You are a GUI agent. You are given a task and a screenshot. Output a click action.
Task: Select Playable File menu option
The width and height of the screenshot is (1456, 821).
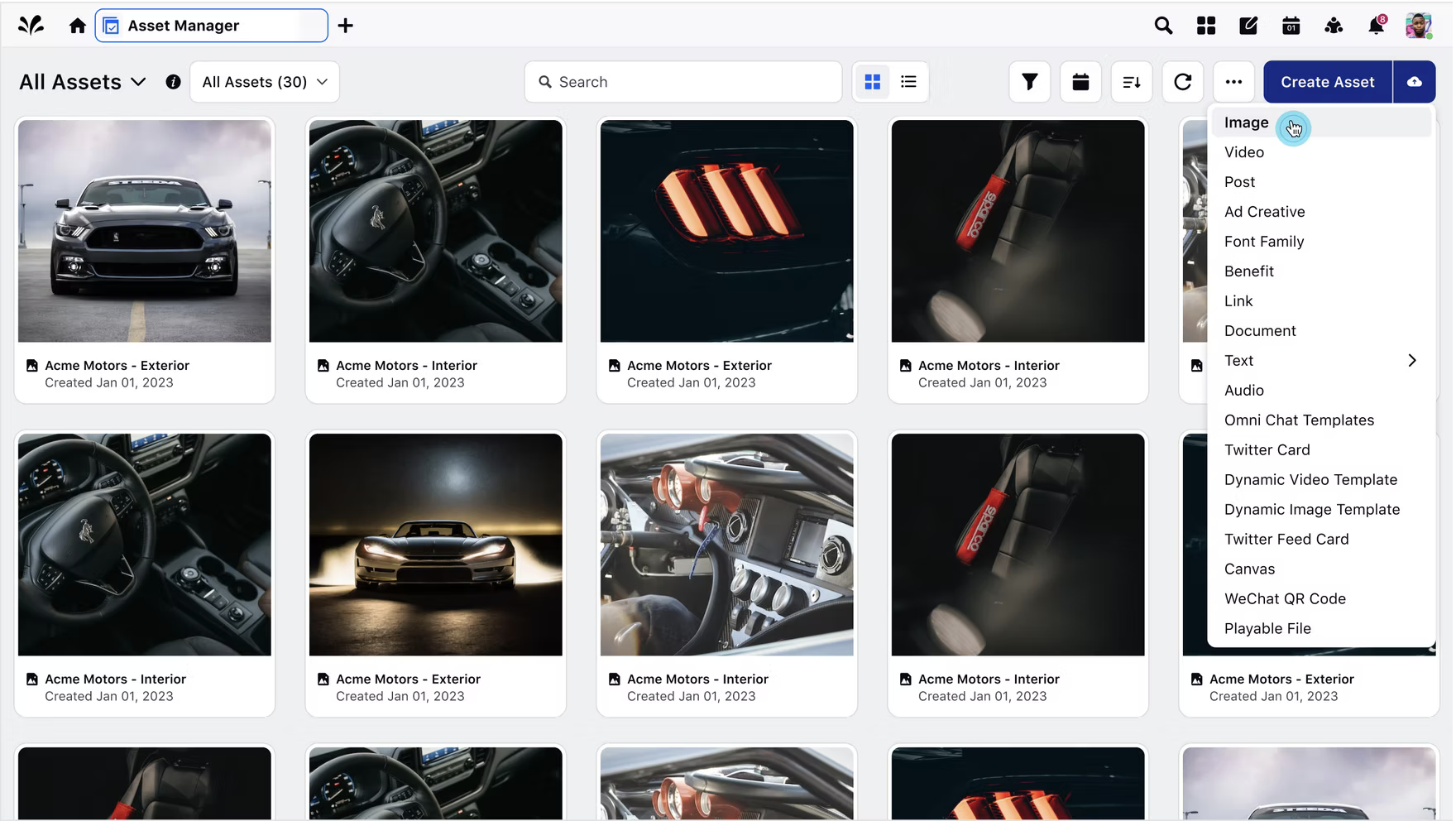click(x=1321, y=629)
